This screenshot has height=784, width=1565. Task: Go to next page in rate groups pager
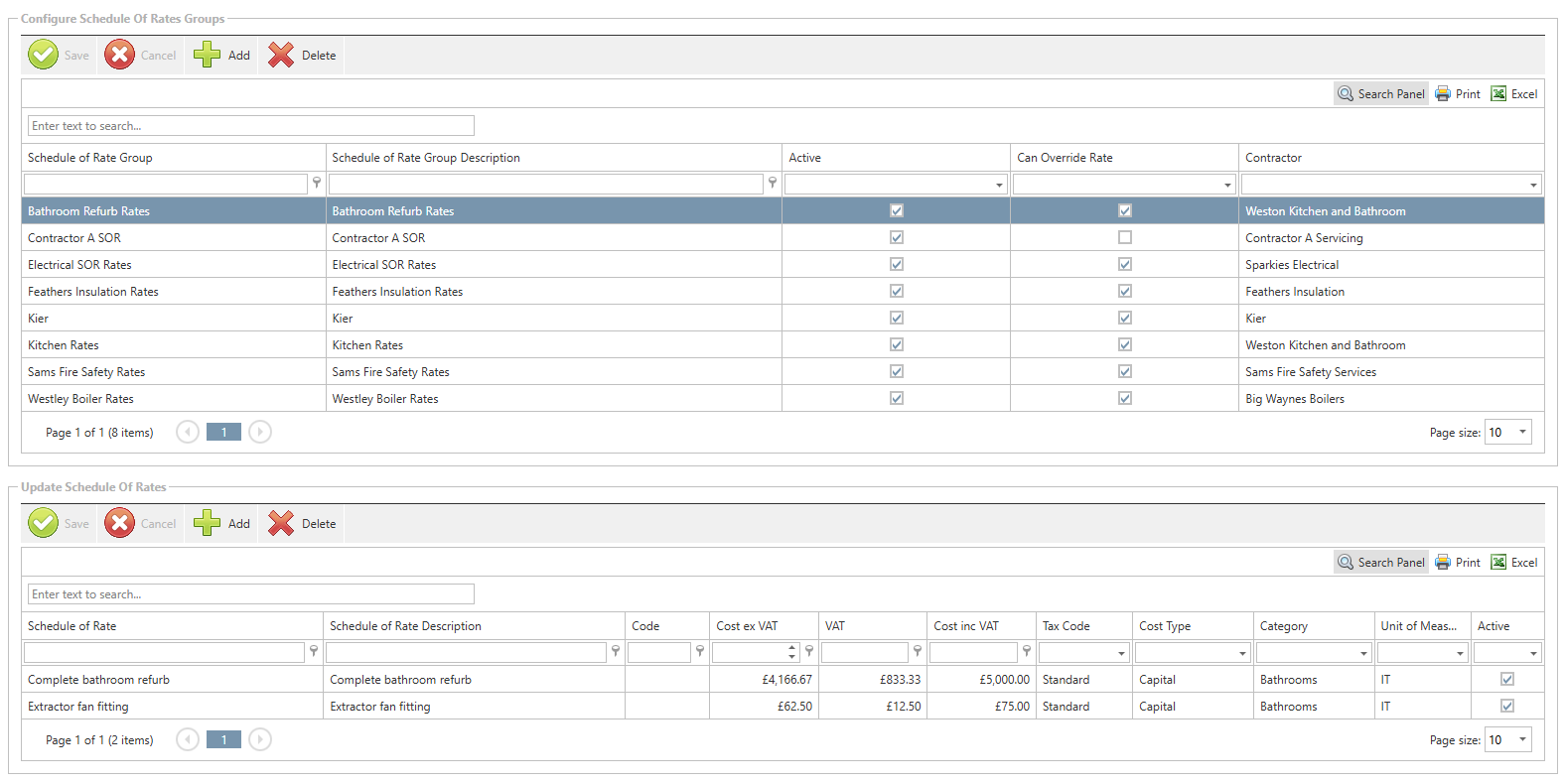pyautogui.click(x=260, y=432)
